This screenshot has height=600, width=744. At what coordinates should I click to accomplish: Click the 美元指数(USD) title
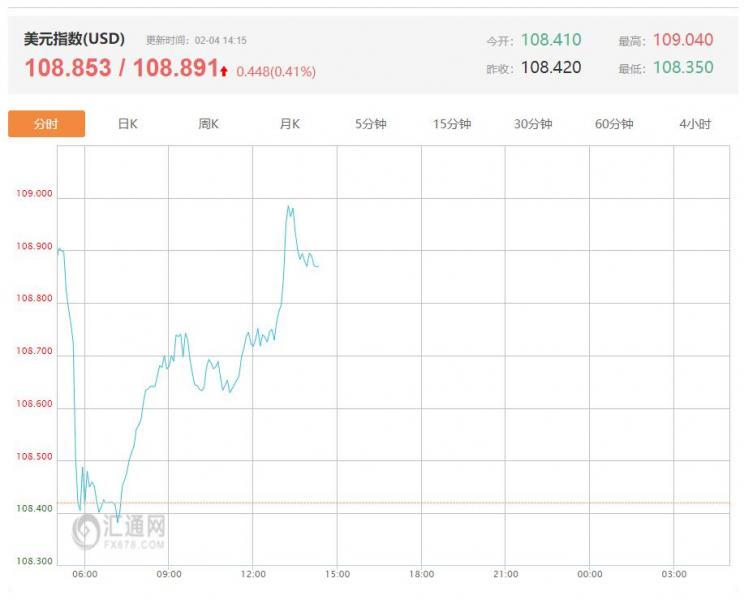[x=74, y=40]
